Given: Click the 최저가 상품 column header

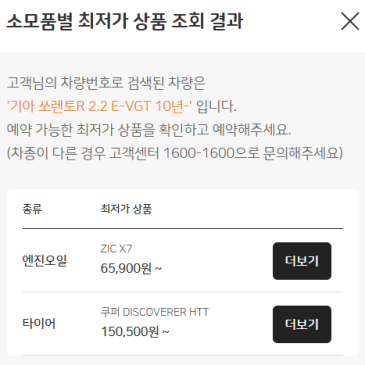Looking at the screenshot, I should [126, 209].
